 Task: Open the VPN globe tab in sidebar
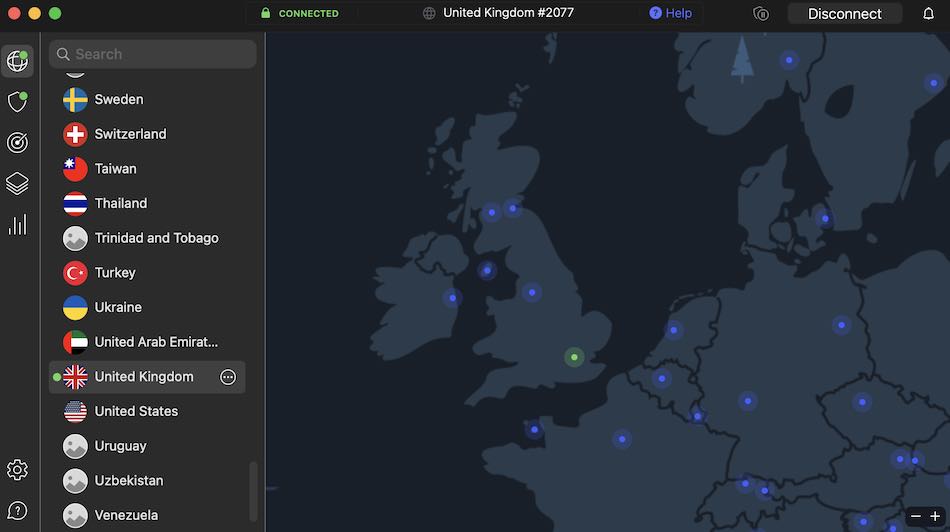(17, 61)
